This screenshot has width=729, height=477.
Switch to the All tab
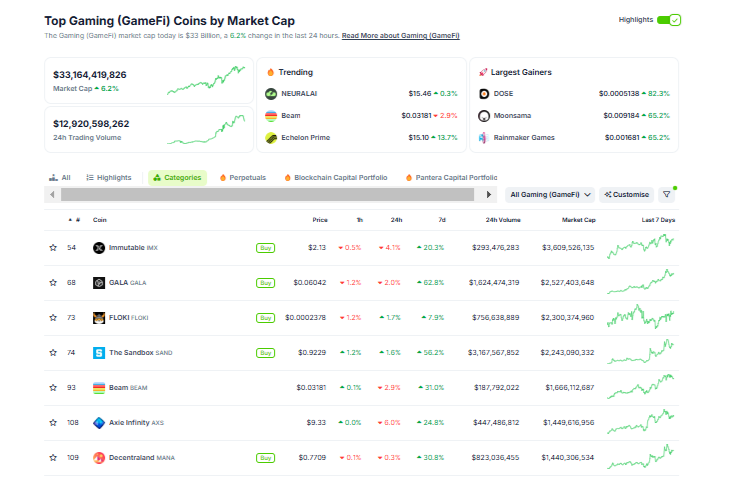click(60, 178)
